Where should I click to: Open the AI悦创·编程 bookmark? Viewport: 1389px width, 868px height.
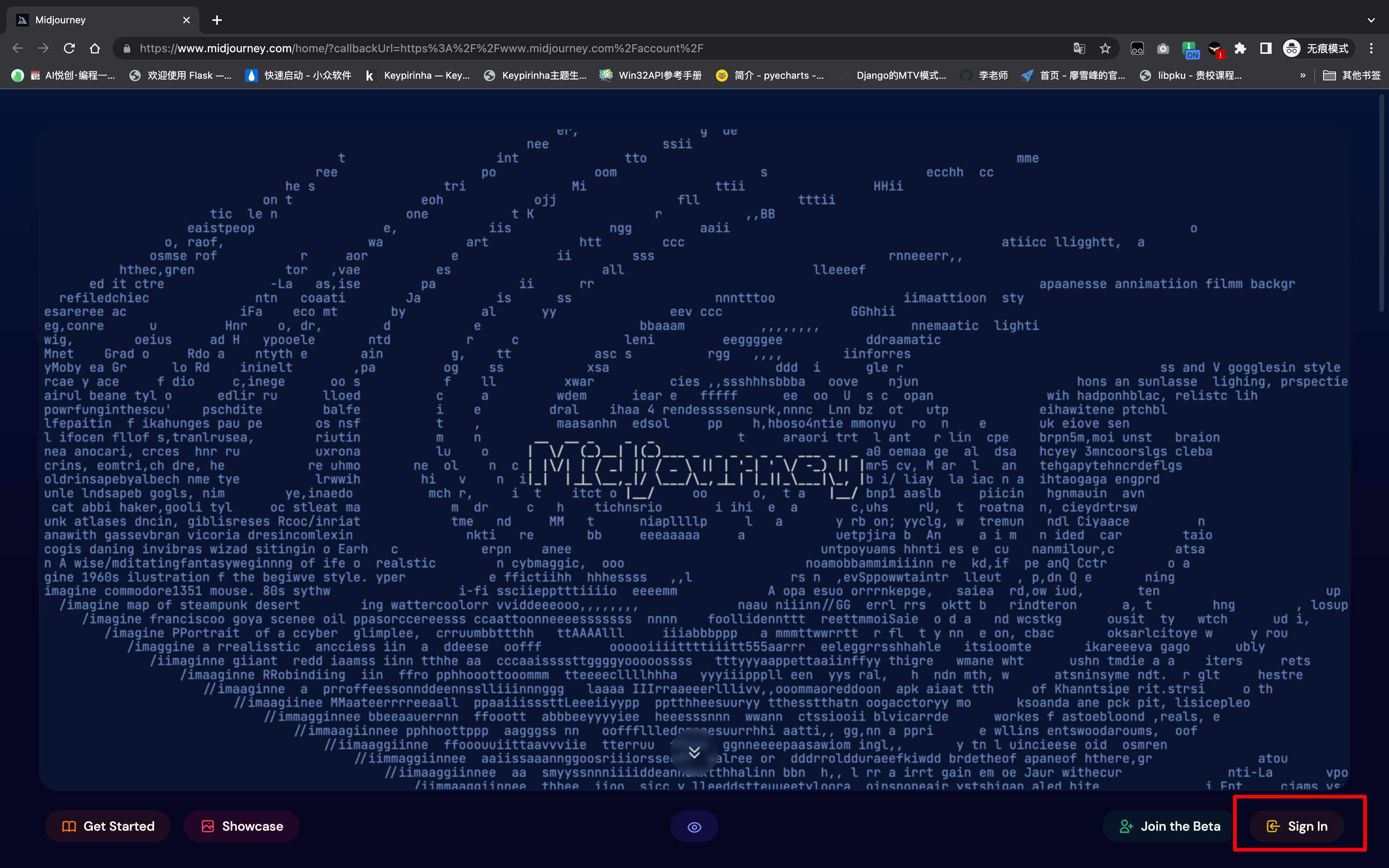coord(73,75)
